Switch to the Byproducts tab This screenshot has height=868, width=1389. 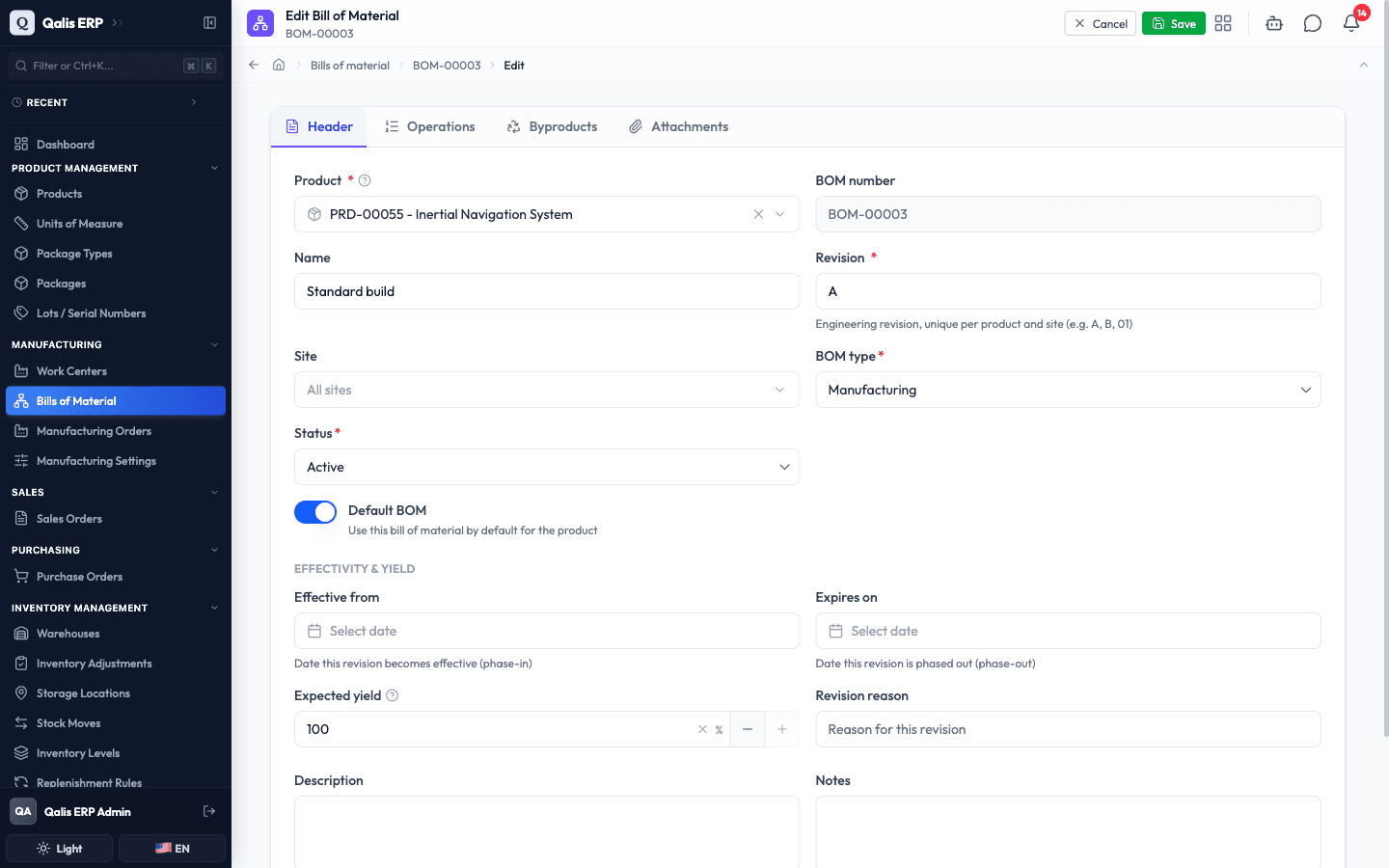pyautogui.click(x=552, y=126)
